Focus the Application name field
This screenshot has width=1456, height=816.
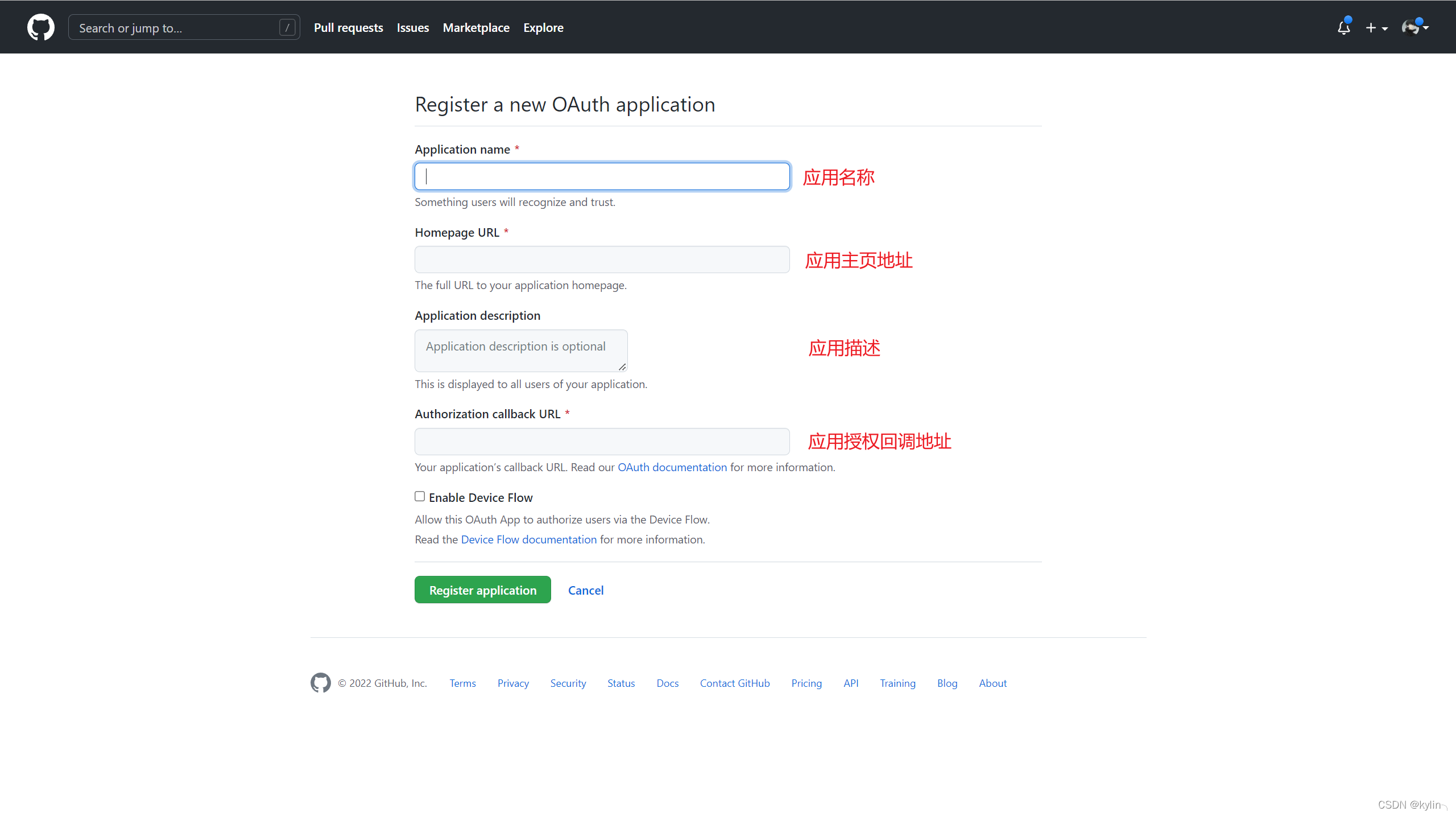pos(602,176)
